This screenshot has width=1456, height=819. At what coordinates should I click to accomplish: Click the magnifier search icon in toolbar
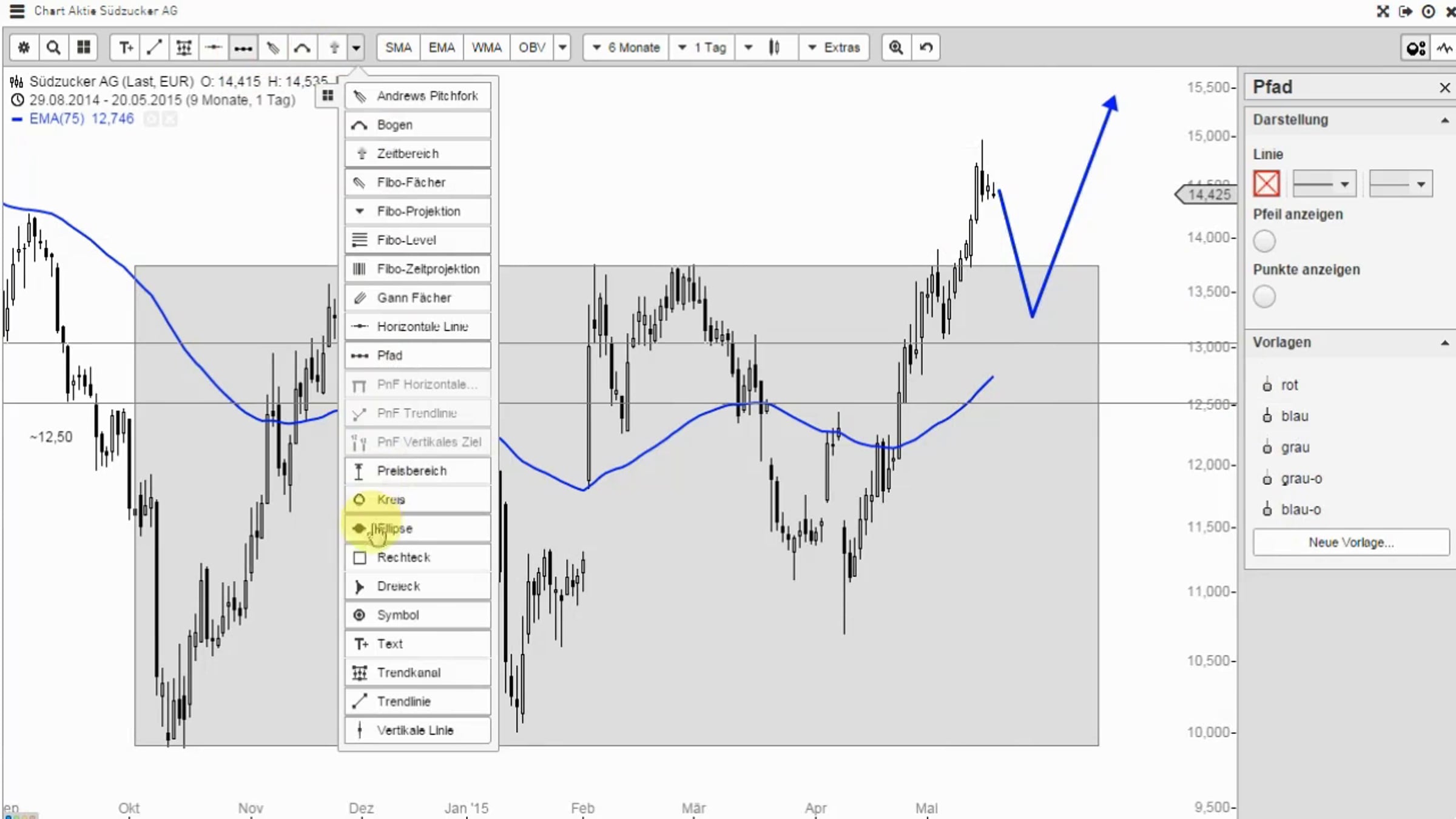coord(53,47)
